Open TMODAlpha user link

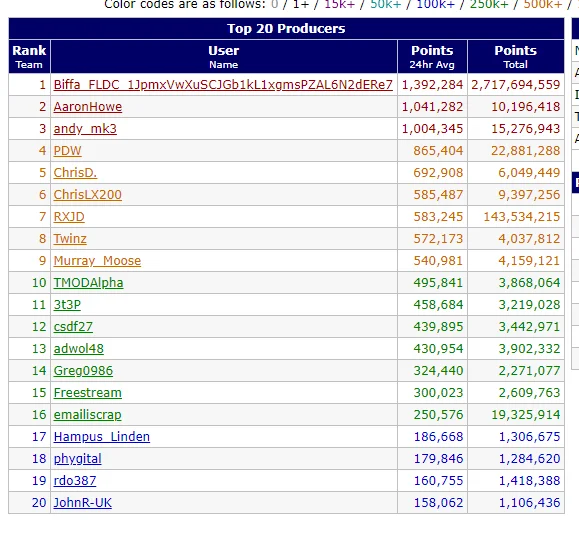point(88,283)
